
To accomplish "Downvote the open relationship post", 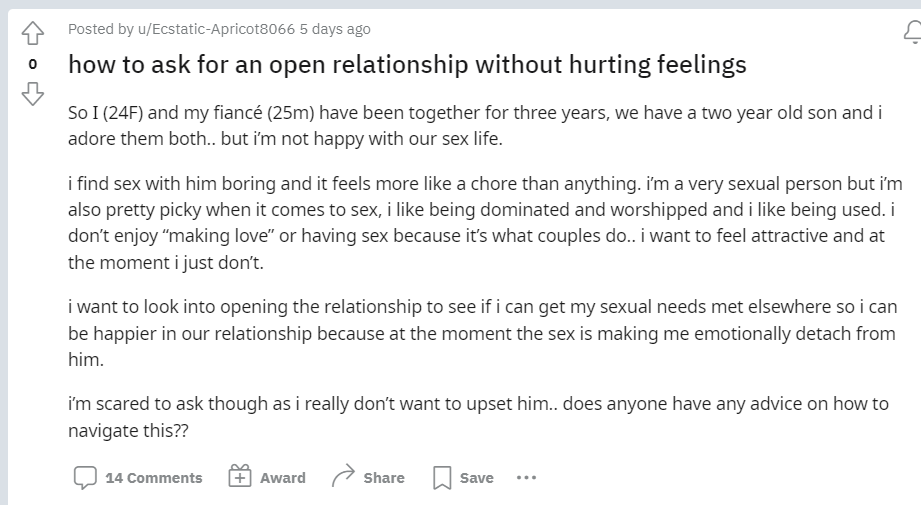I will 33,93.
